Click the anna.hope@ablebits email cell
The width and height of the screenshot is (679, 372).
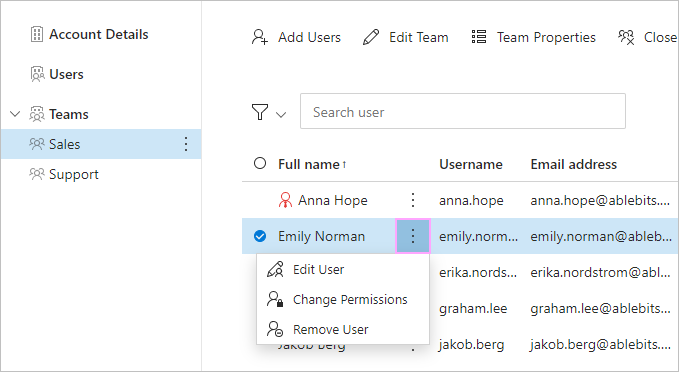tap(601, 201)
